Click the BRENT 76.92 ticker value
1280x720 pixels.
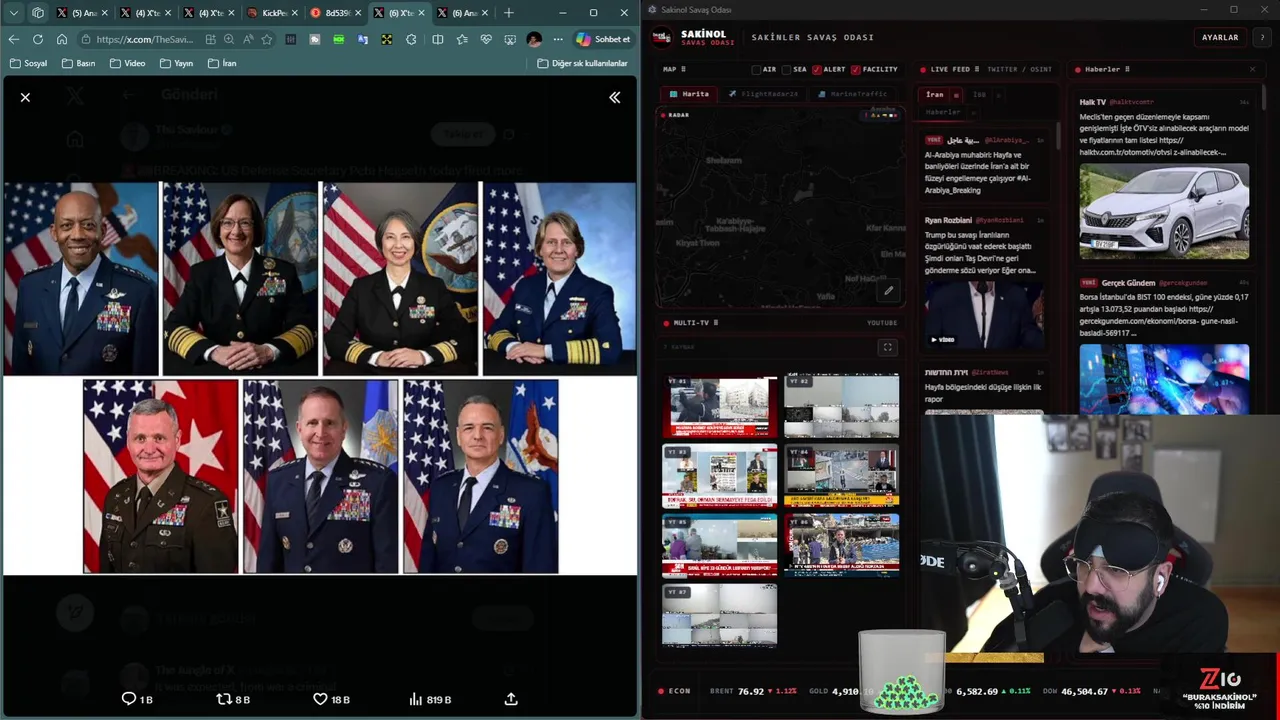point(751,691)
